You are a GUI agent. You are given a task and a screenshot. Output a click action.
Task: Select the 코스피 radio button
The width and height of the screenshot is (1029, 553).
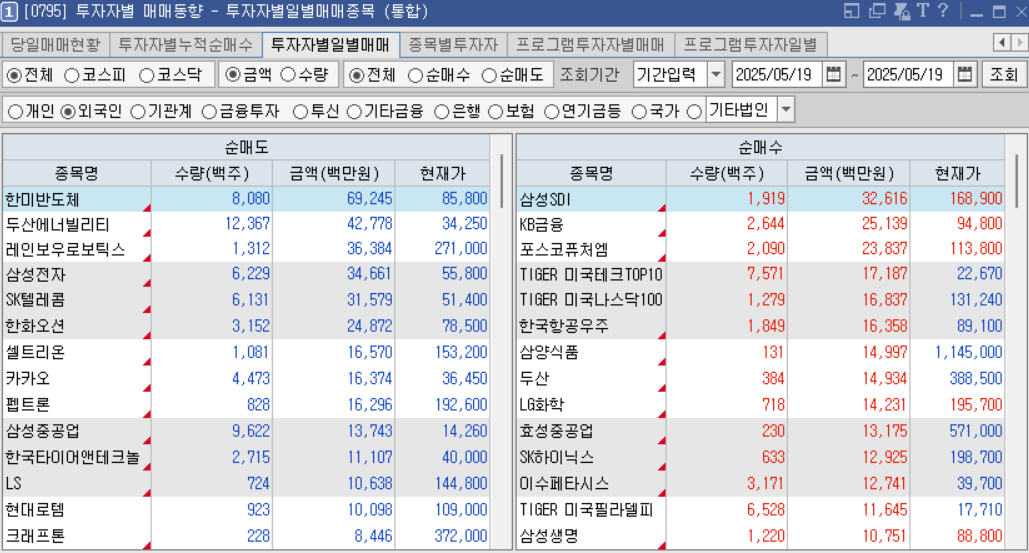click(x=72, y=75)
